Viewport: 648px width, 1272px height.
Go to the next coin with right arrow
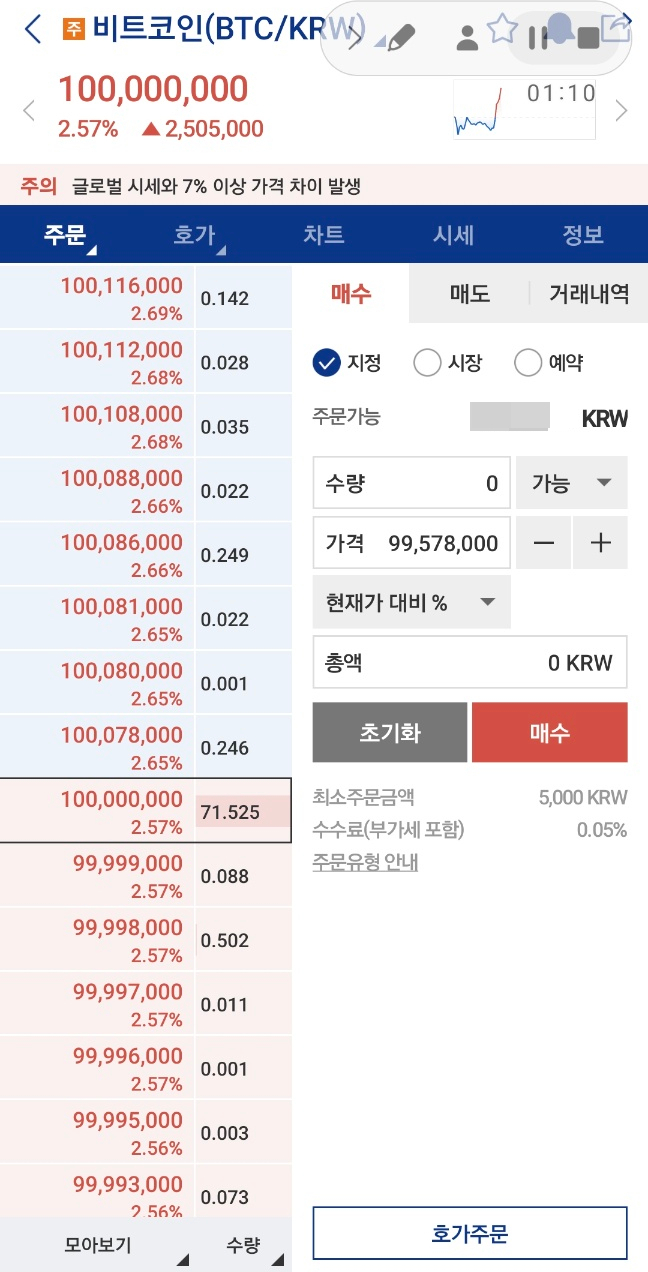coord(622,110)
